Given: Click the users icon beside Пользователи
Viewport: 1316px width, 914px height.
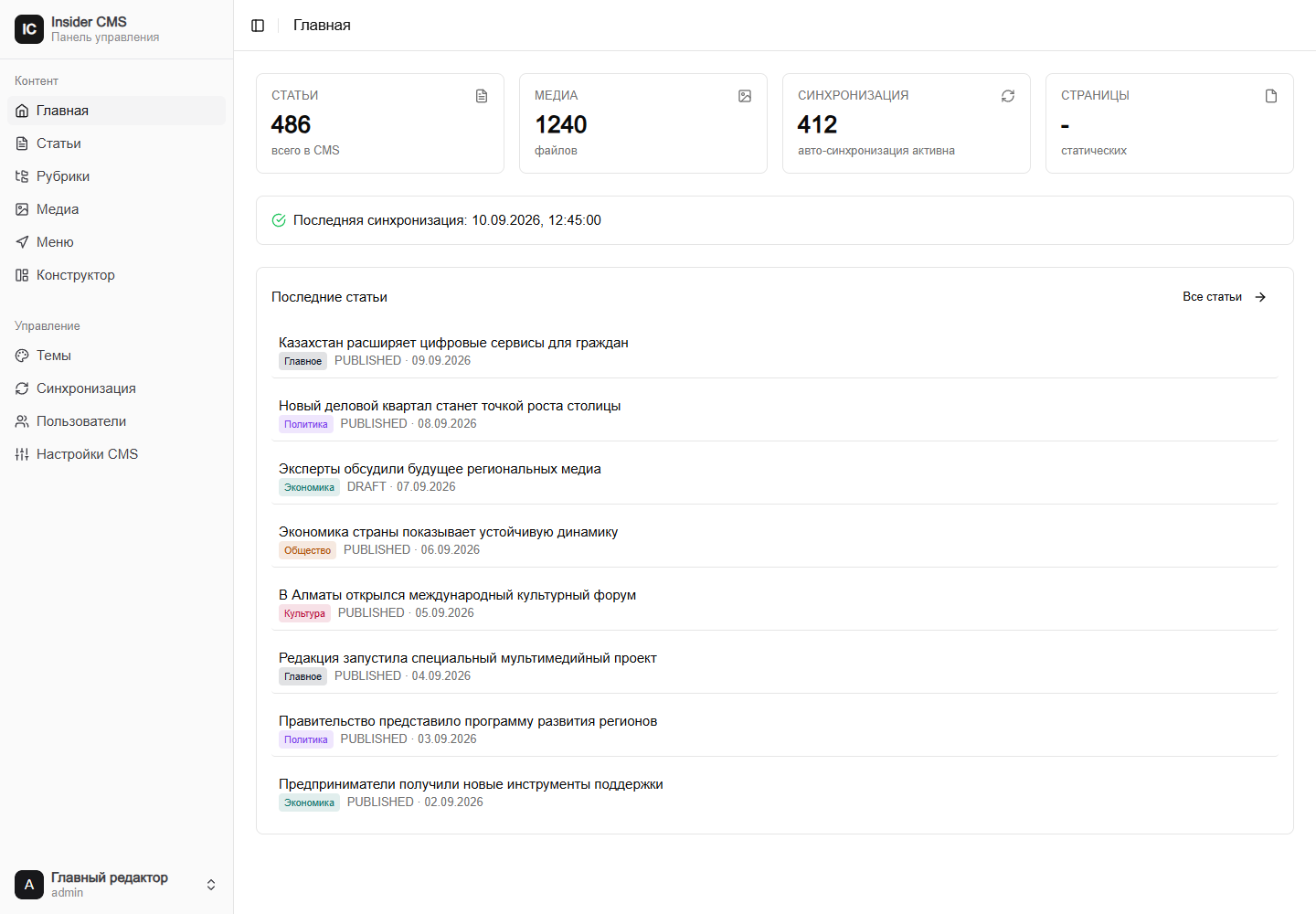Looking at the screenshot, I should point(22,421).
